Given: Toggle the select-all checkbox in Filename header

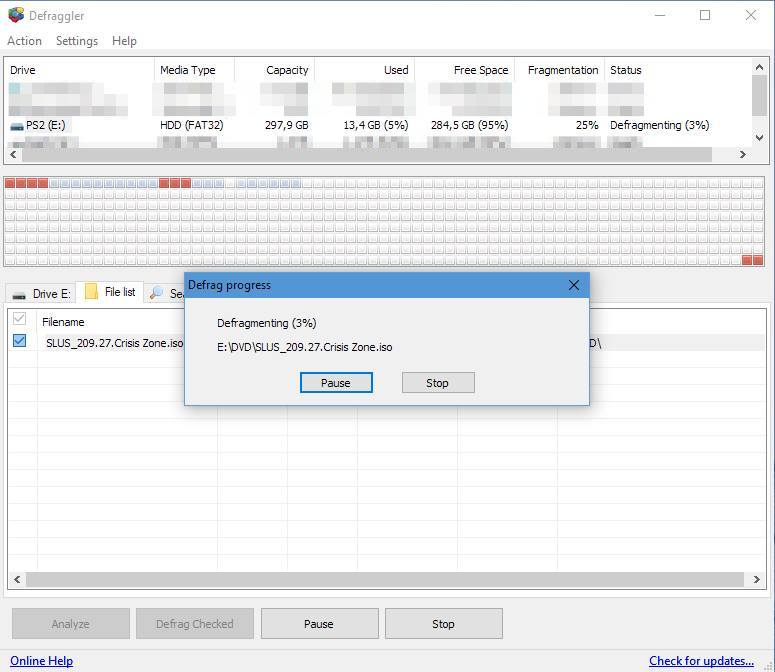Looking at the screenshot, I should tap(19, 319).
